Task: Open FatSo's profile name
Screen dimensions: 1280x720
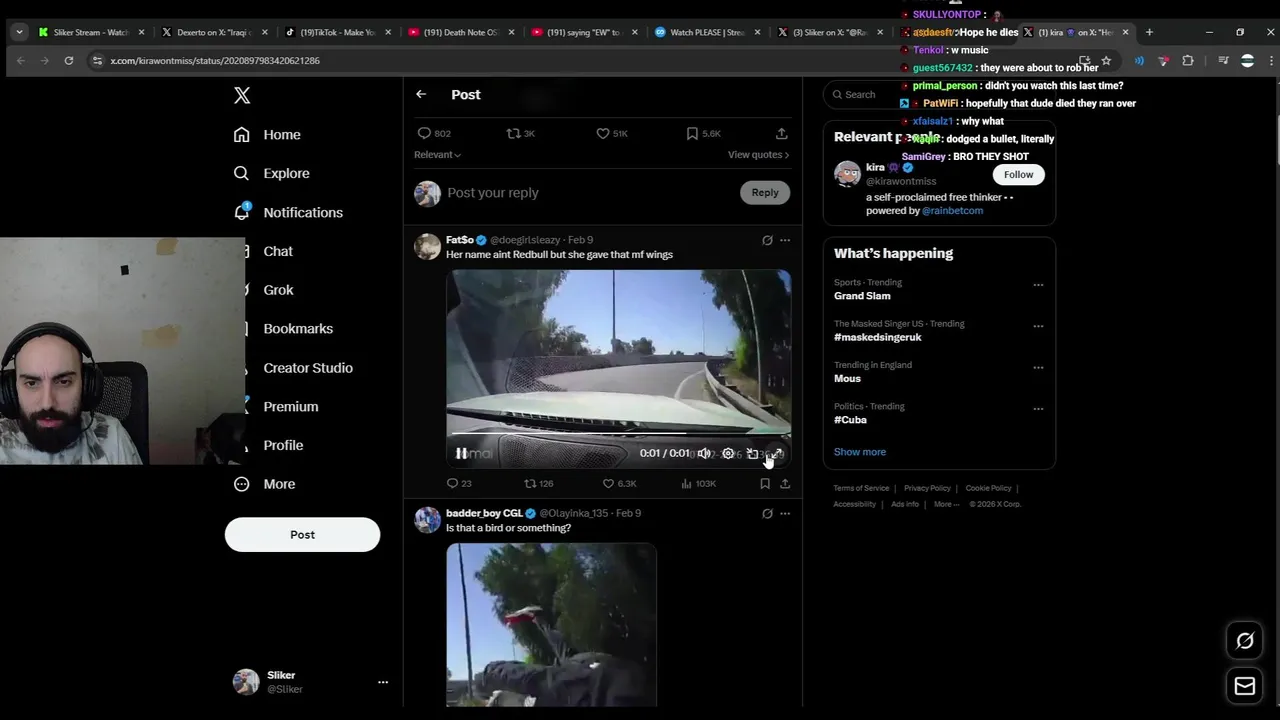Action: point(460,240)
